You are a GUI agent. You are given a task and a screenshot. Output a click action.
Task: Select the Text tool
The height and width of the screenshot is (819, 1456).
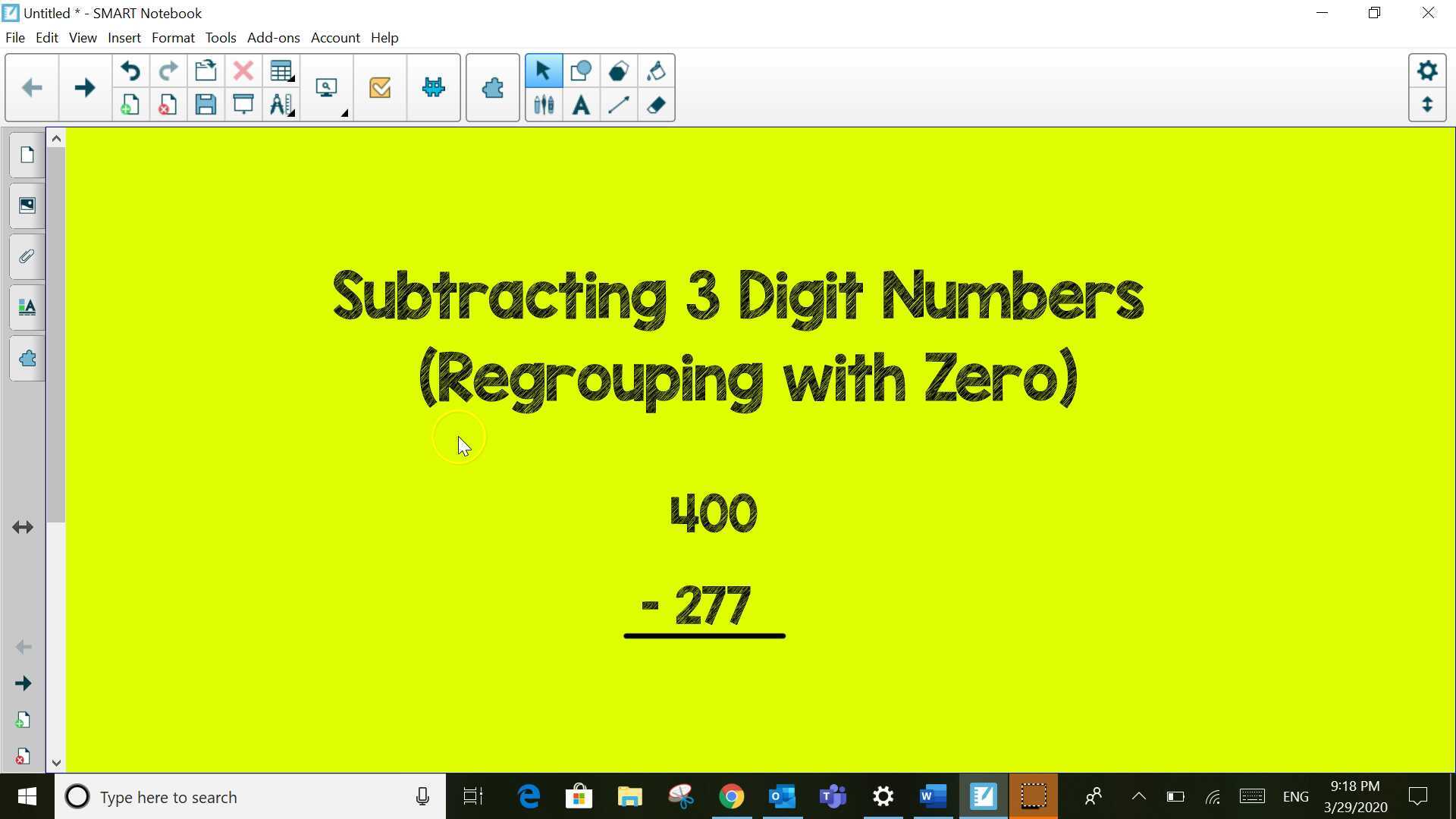tap(580, 105)
